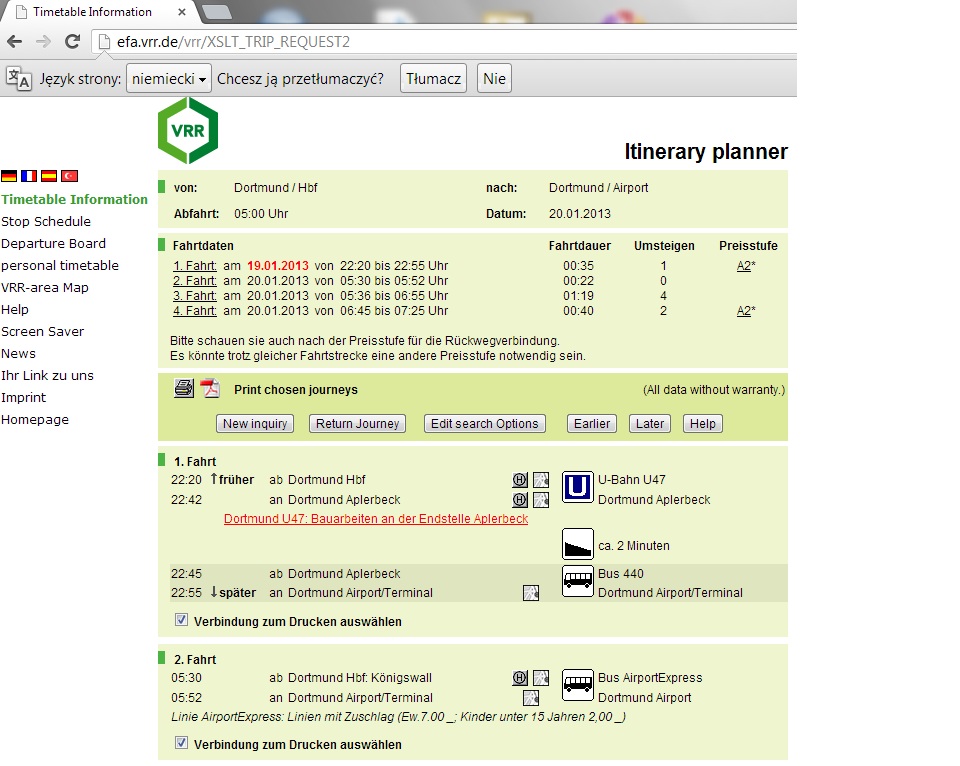Open the 2. Fahrt link
The height and width of the screenshot is (766, 960).
point(195,280)
